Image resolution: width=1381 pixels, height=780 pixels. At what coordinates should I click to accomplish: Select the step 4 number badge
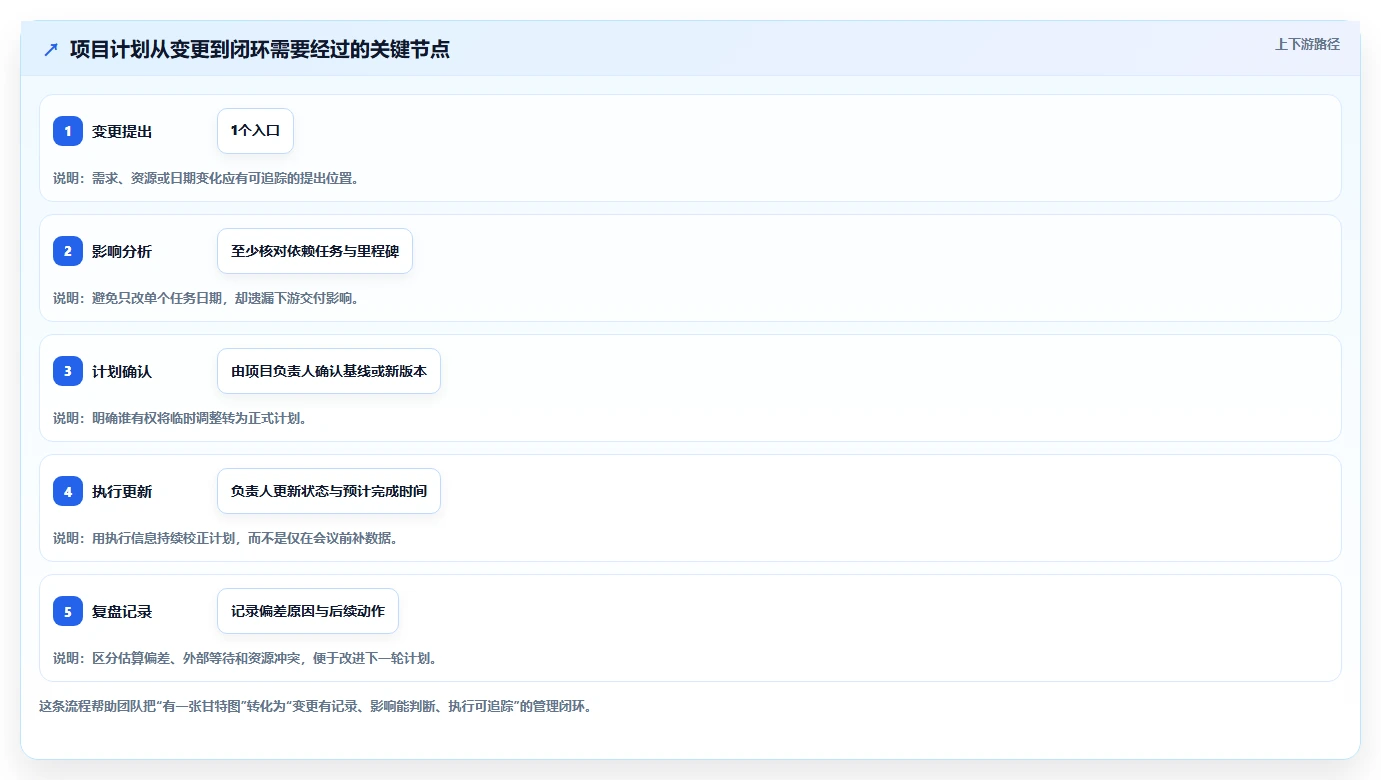click(x=68, y=491)
